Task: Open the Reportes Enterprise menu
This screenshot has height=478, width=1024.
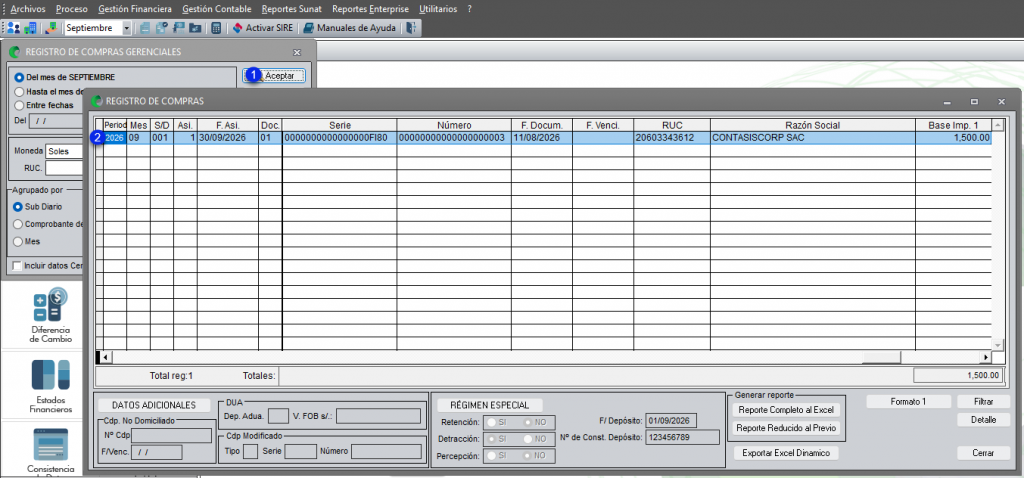Action: coord(370,9)
